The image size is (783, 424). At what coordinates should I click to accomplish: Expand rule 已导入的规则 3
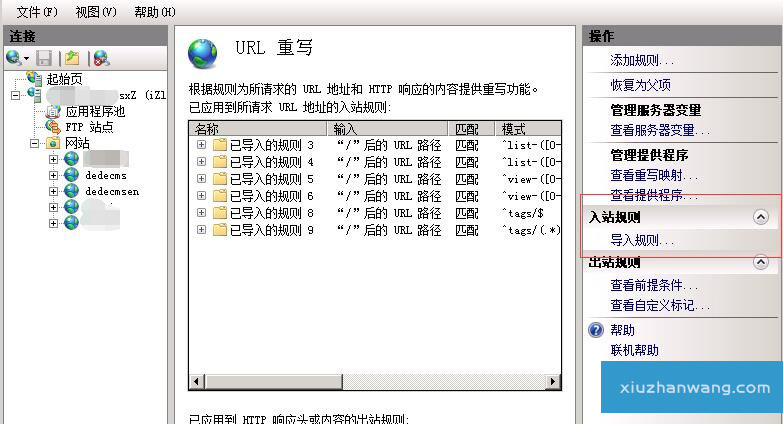(201, 145)
